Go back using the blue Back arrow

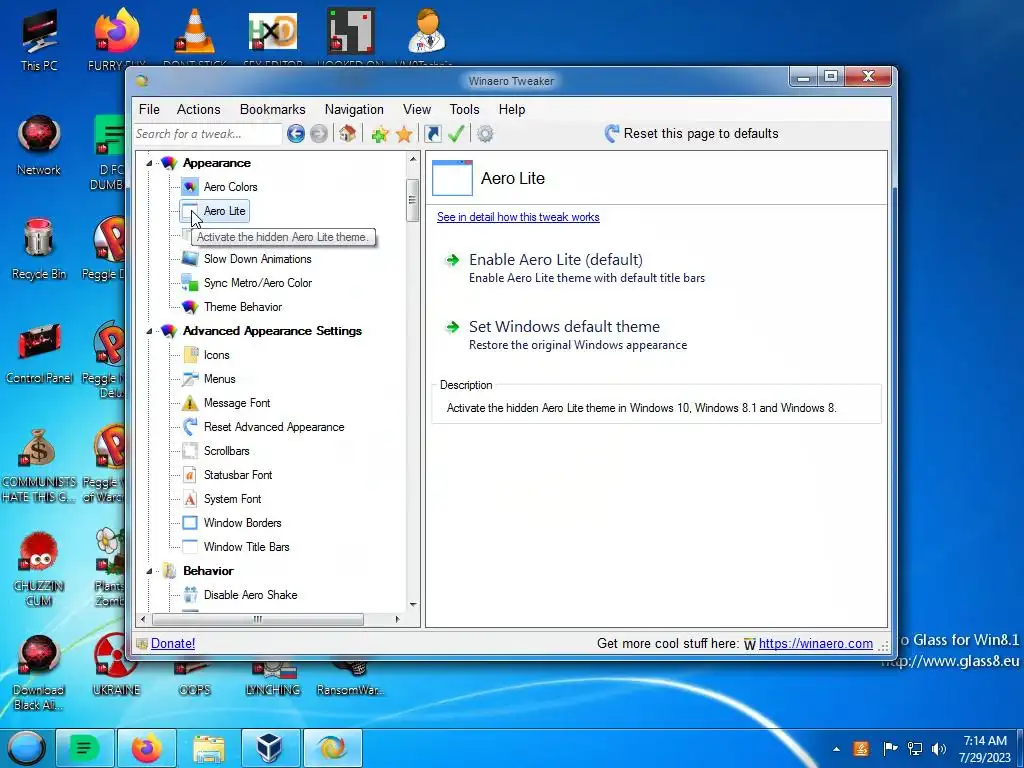[295, 134]
